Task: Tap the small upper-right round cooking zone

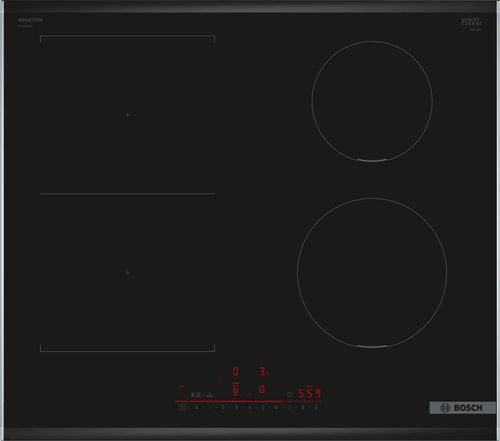Action: point(372,101)
